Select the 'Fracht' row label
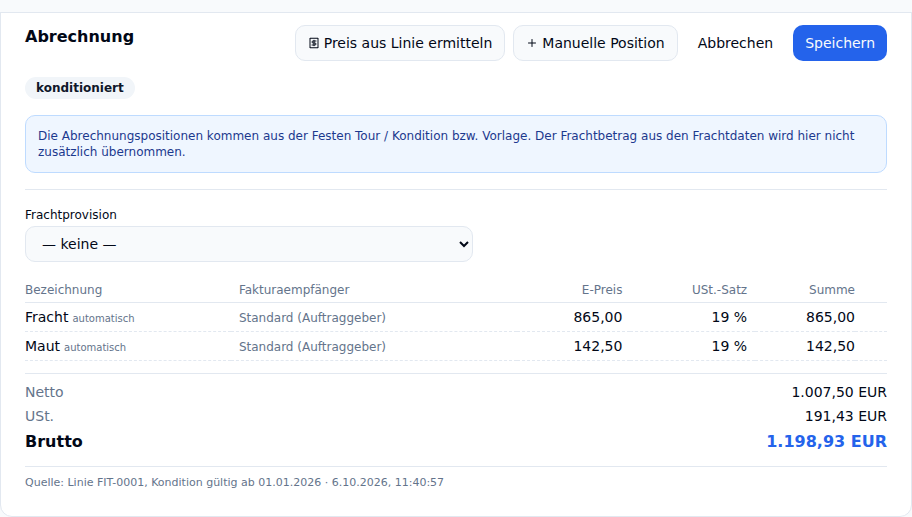 [47, 317]
